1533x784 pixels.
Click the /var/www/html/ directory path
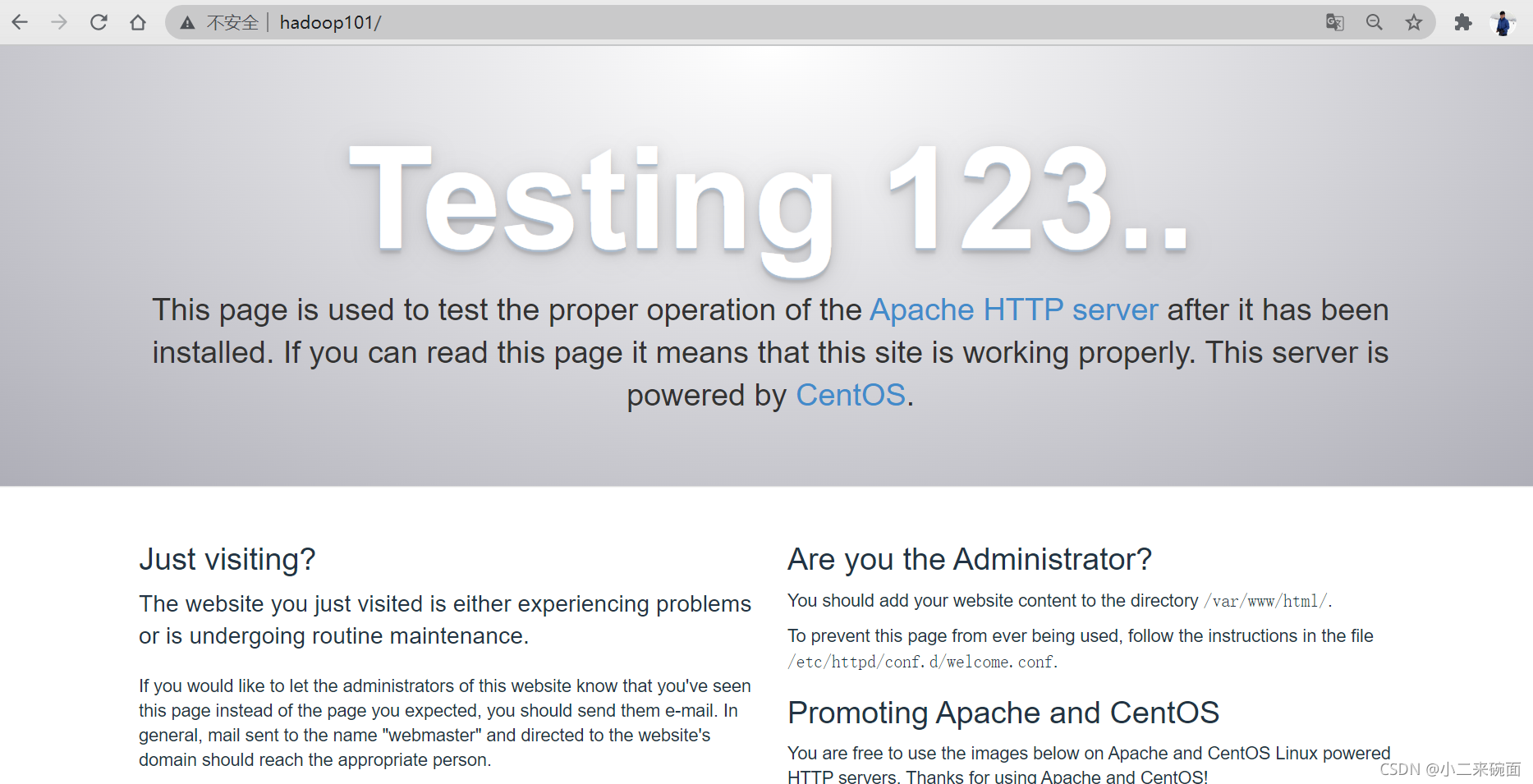coord(1267,601)
